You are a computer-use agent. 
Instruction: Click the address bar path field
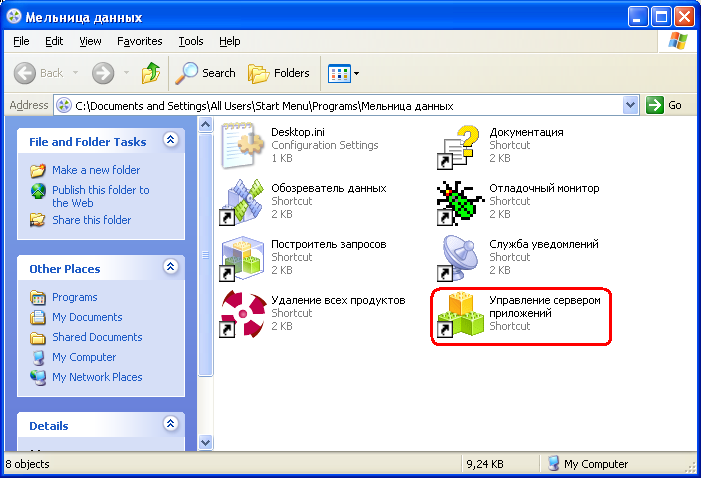coord(340,105)
